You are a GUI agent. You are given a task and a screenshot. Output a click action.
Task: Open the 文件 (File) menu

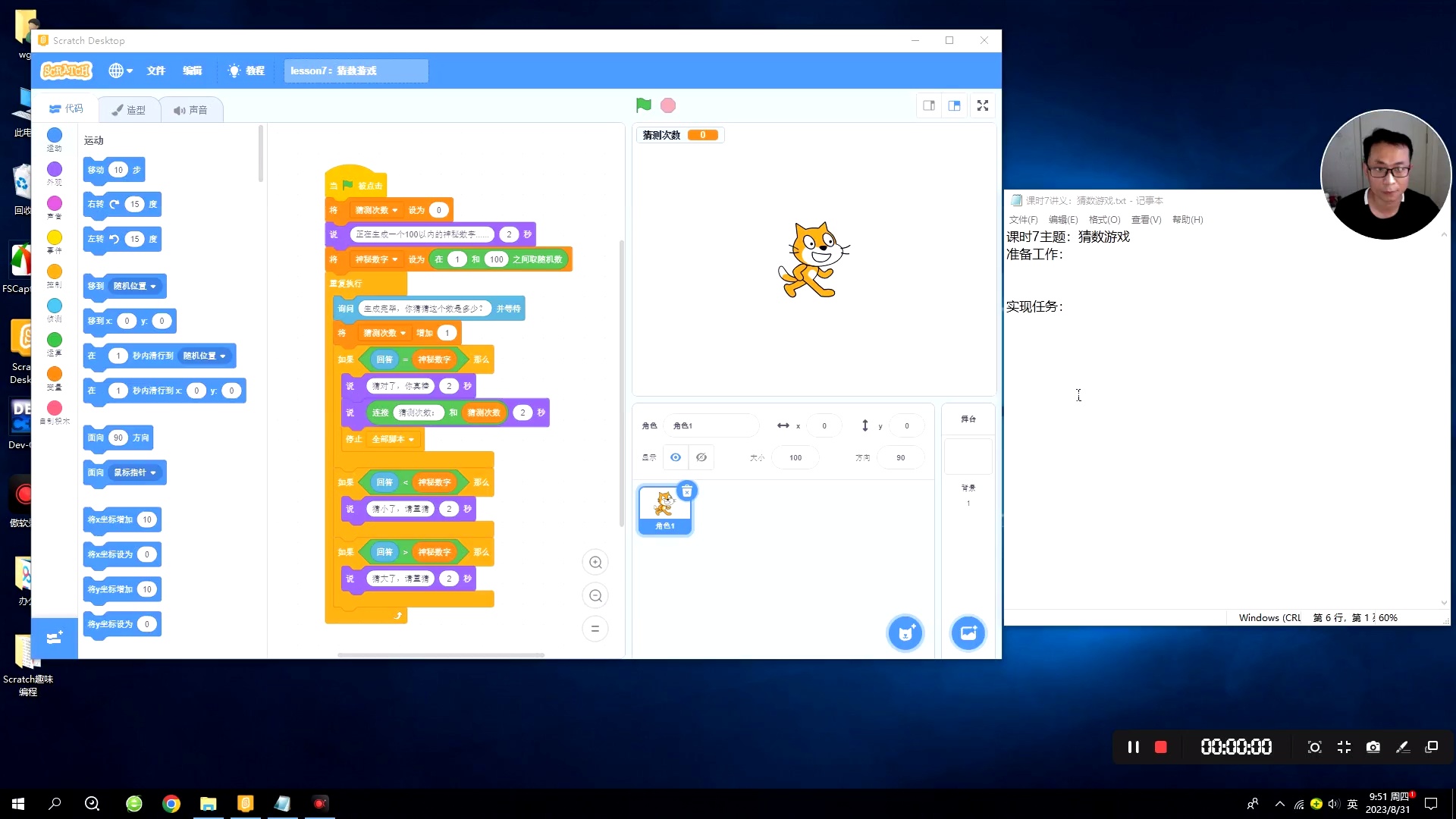(x=155, y=71)
